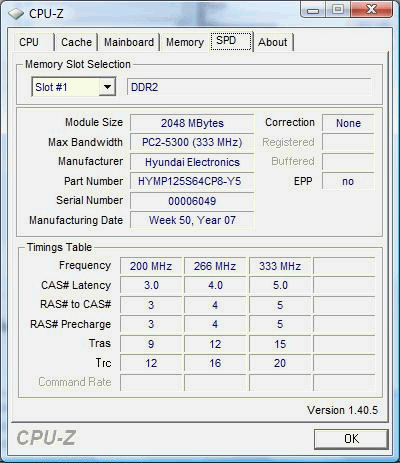Click the EPP value no
Viewport: 400px width, 463px height.
pos(348,181)
